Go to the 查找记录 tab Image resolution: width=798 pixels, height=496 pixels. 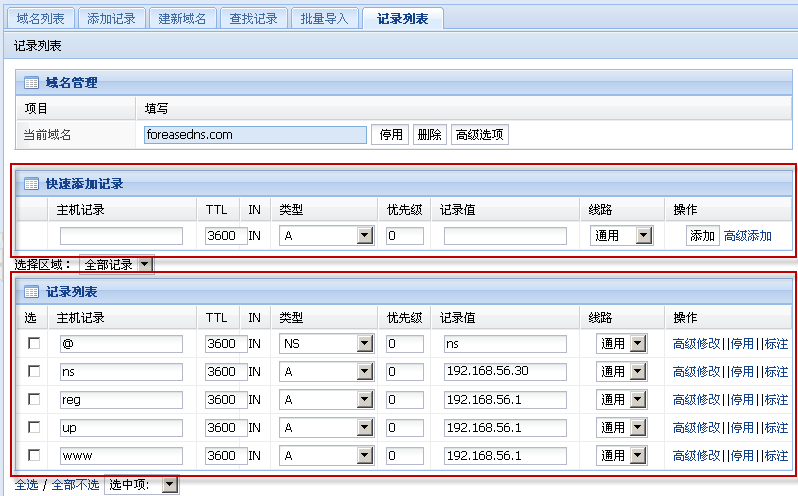(x=253, y=18)
